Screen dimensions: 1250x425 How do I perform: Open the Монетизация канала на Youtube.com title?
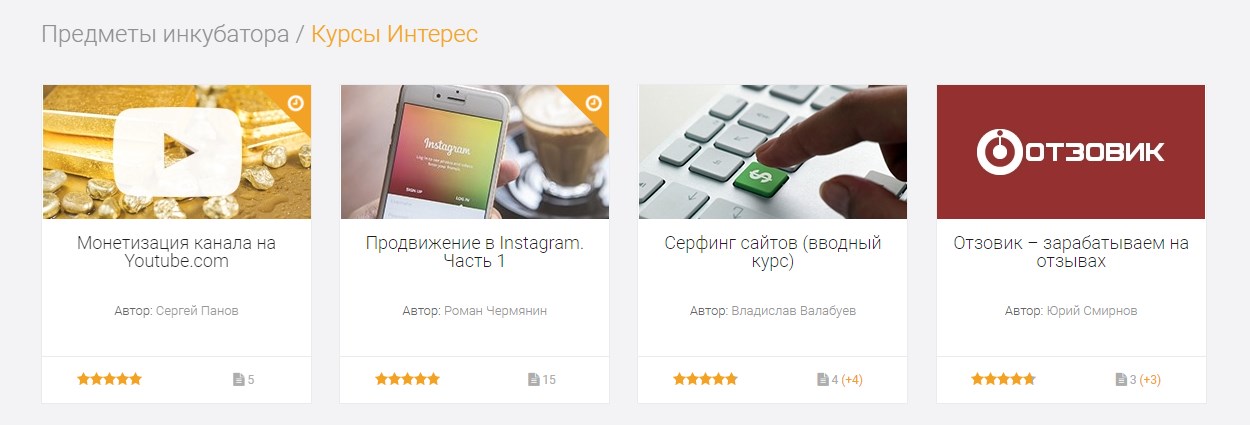pos(177,252)
